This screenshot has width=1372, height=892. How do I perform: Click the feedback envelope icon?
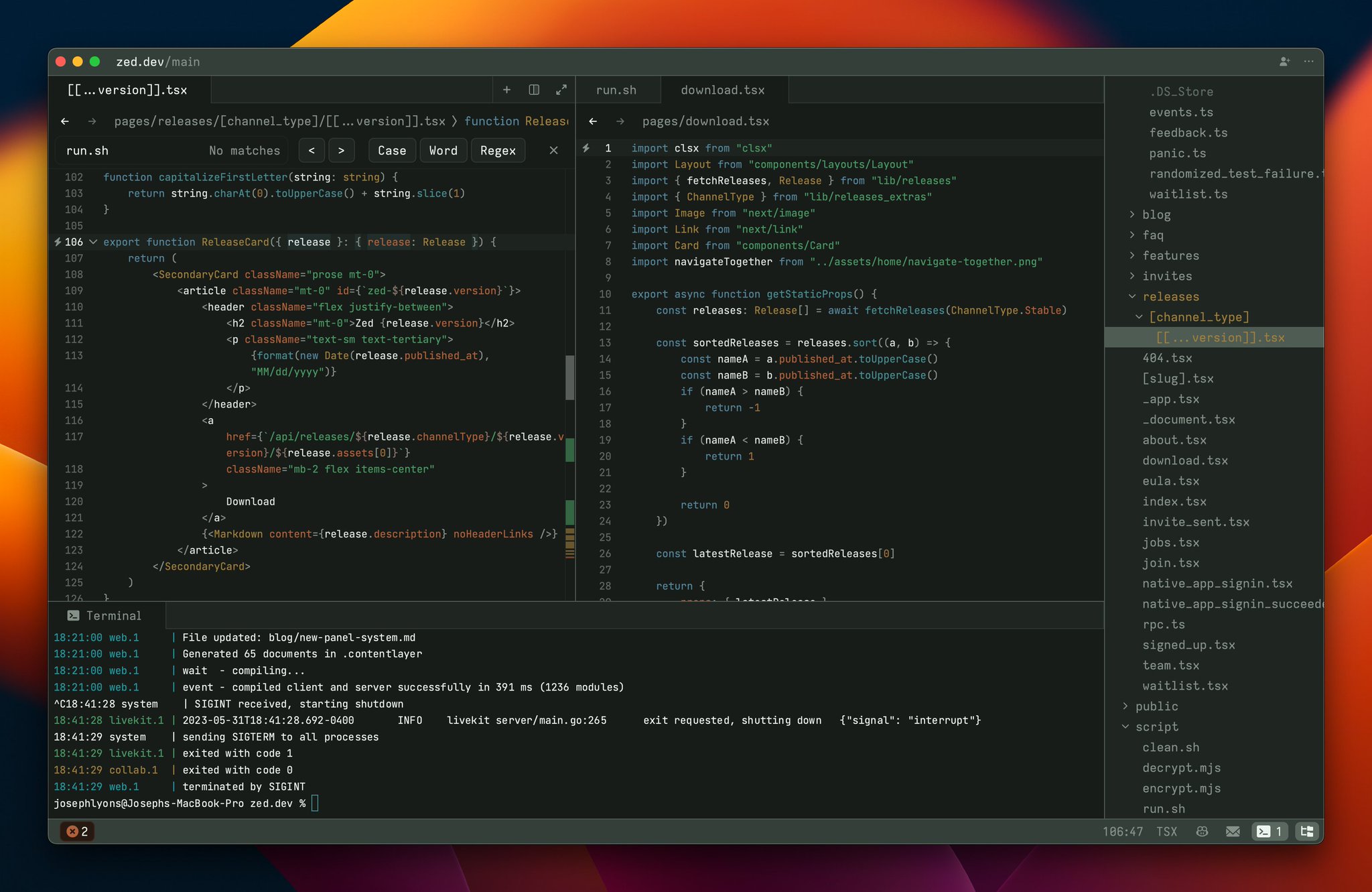1233,832
